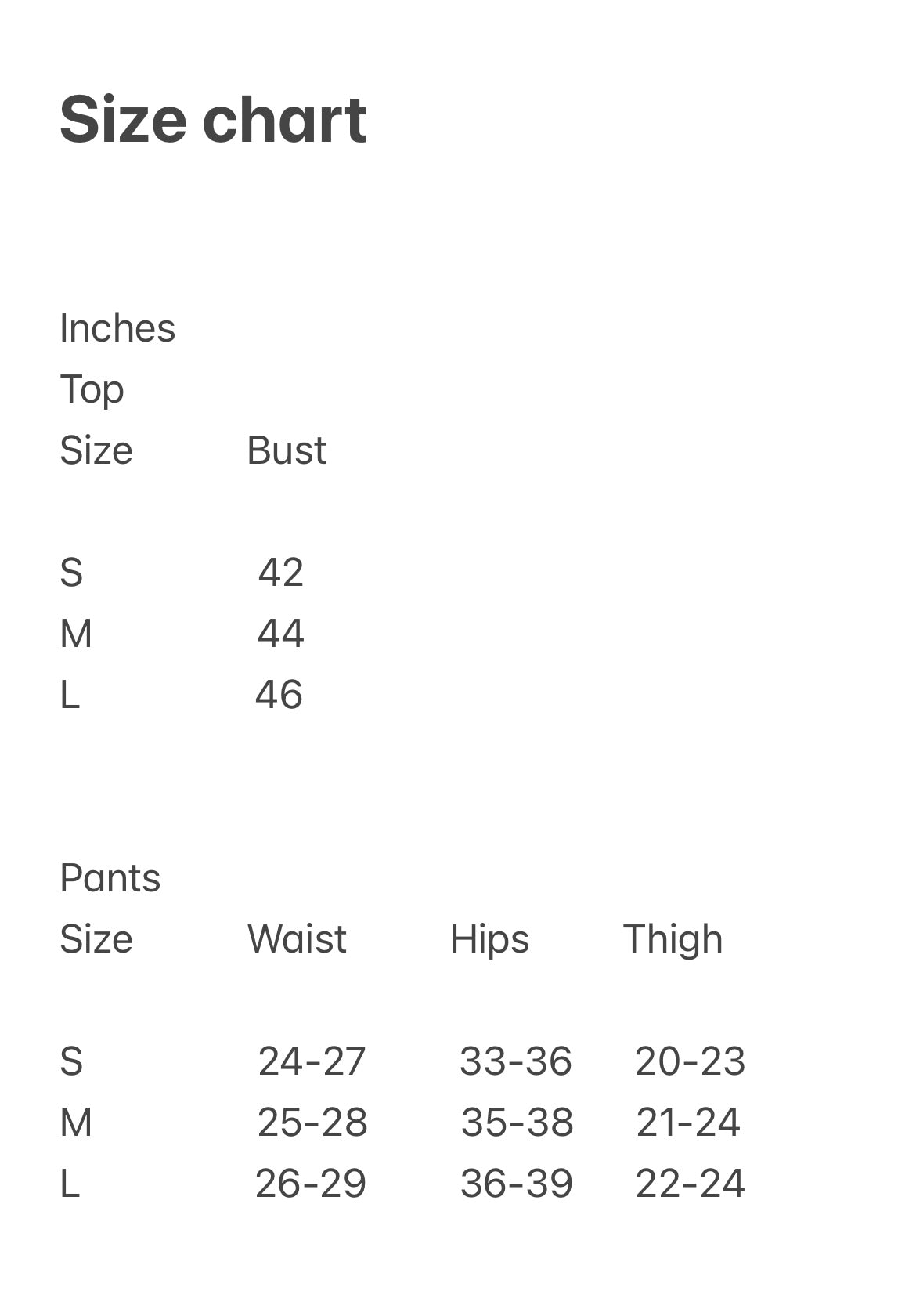Click thigh range 20-23

pyautogui.click(x=690, y=1061)
